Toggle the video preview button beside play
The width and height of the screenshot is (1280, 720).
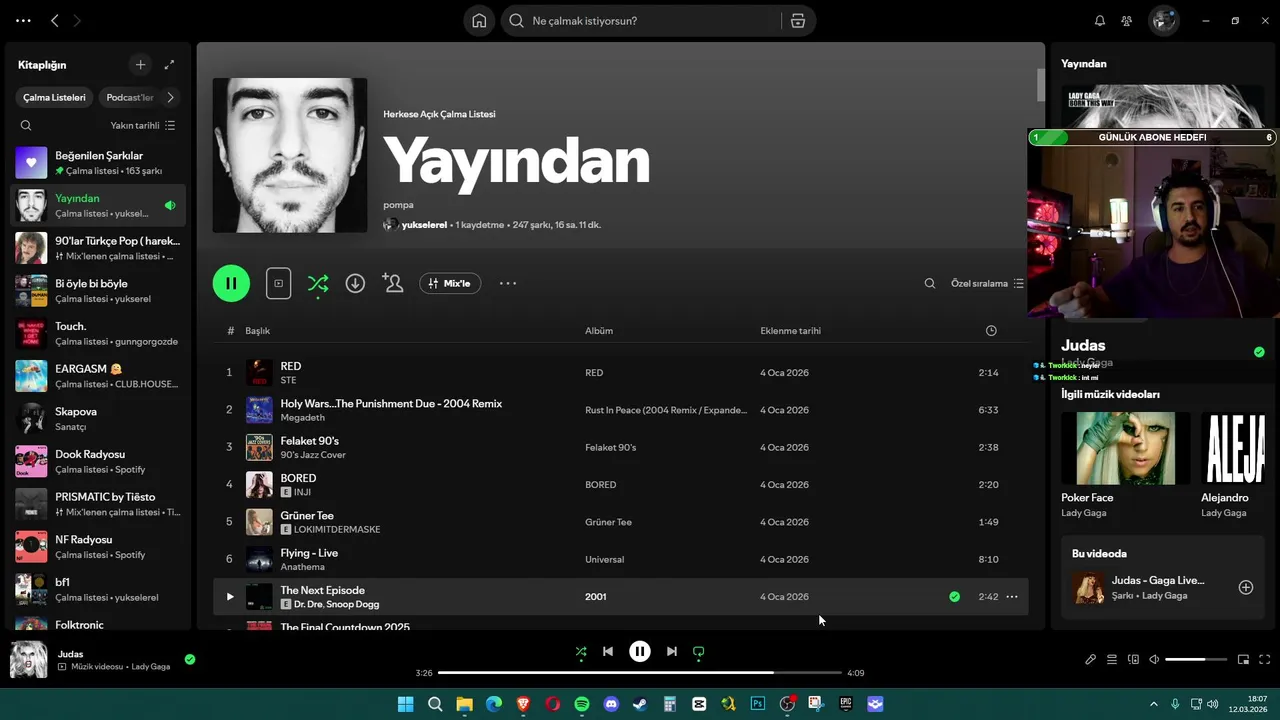pos(278,284)
